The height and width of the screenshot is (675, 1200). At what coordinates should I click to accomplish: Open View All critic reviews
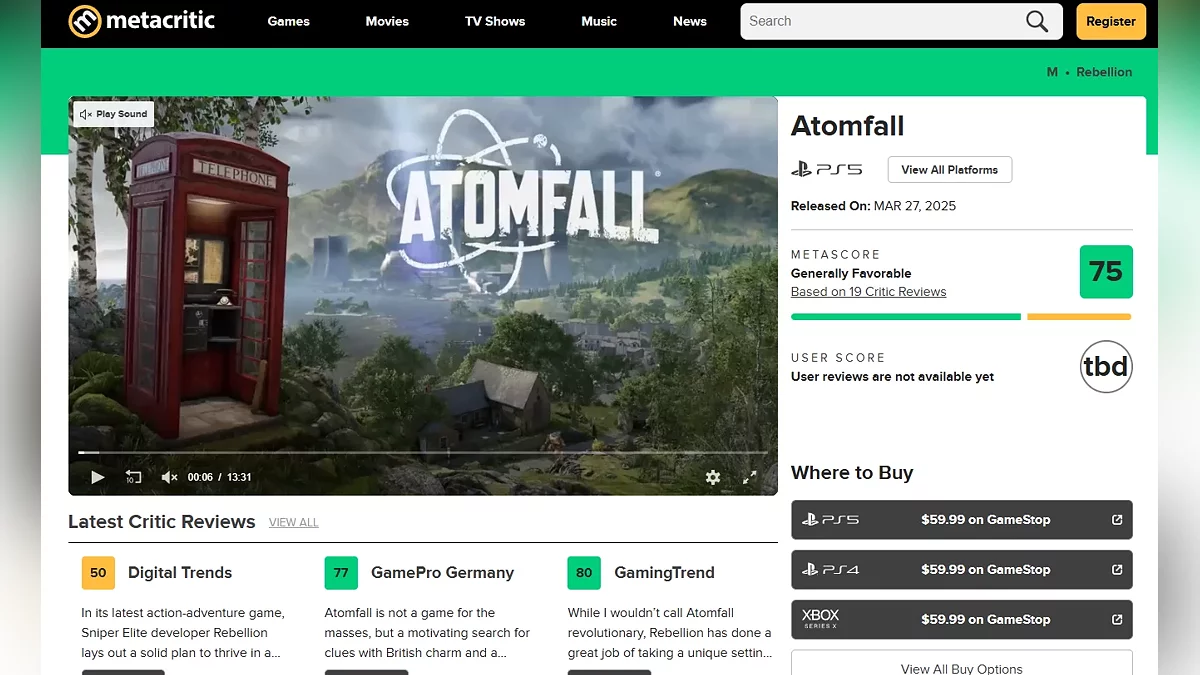[x=293, y=523]
